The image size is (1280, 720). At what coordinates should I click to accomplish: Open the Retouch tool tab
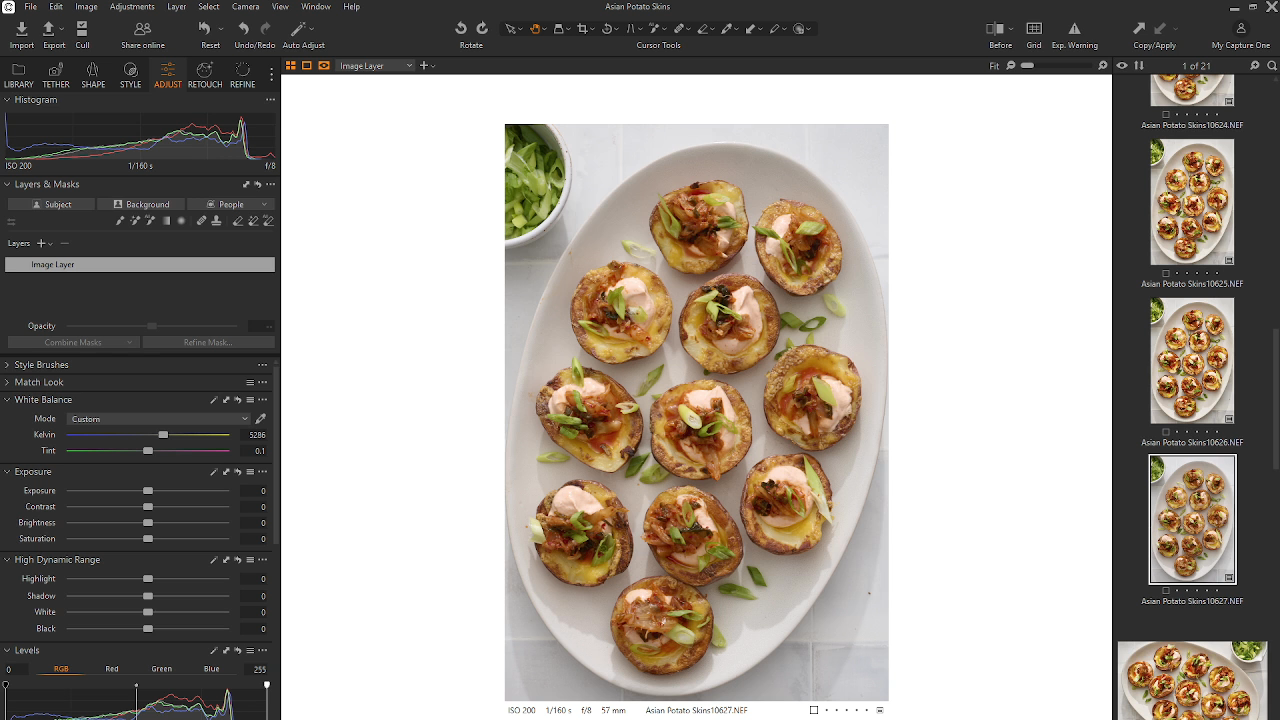(205, 75)
